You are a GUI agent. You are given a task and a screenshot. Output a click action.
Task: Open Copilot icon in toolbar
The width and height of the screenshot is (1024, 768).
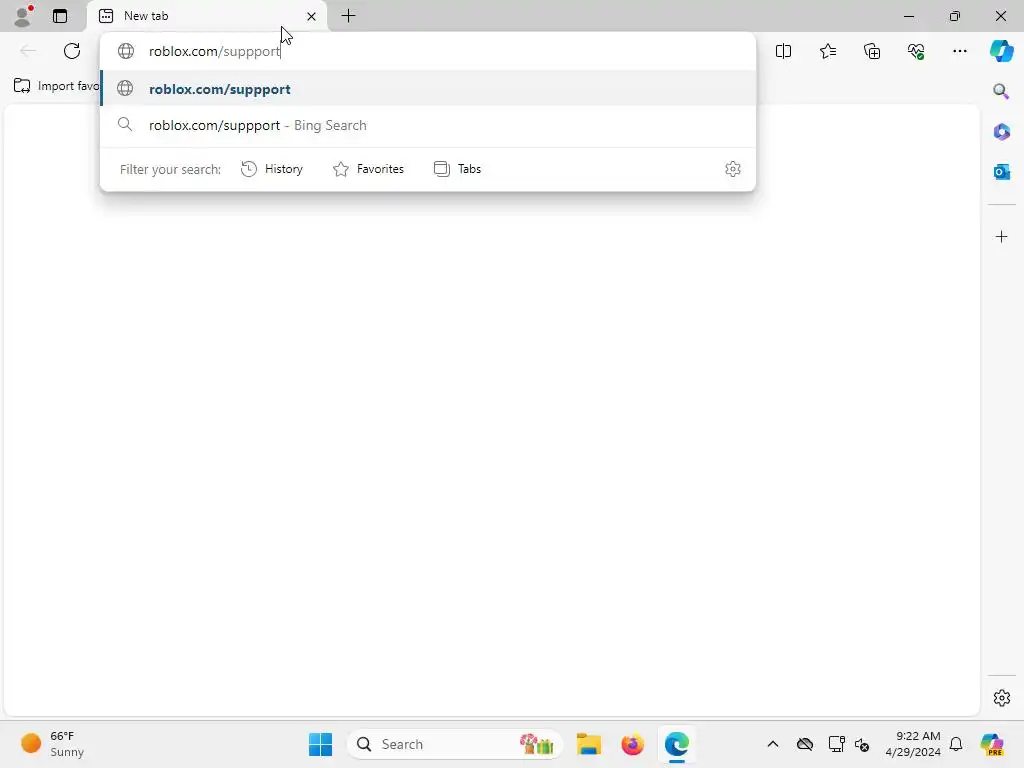pos(1001,51)
